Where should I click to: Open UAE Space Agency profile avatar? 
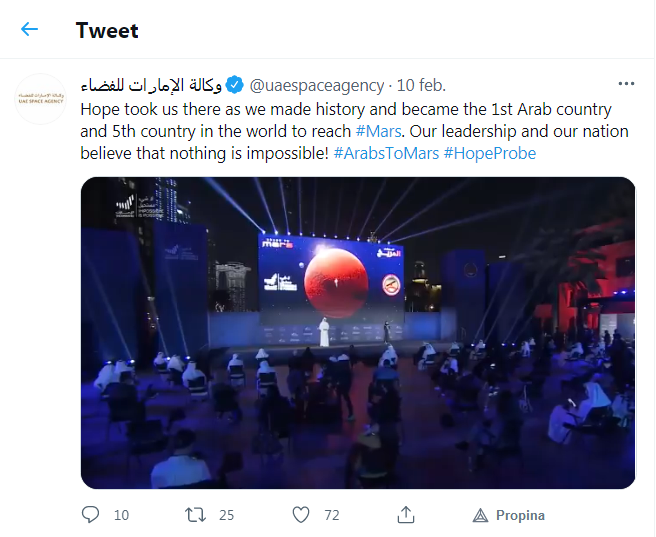(x=41, y=99)
